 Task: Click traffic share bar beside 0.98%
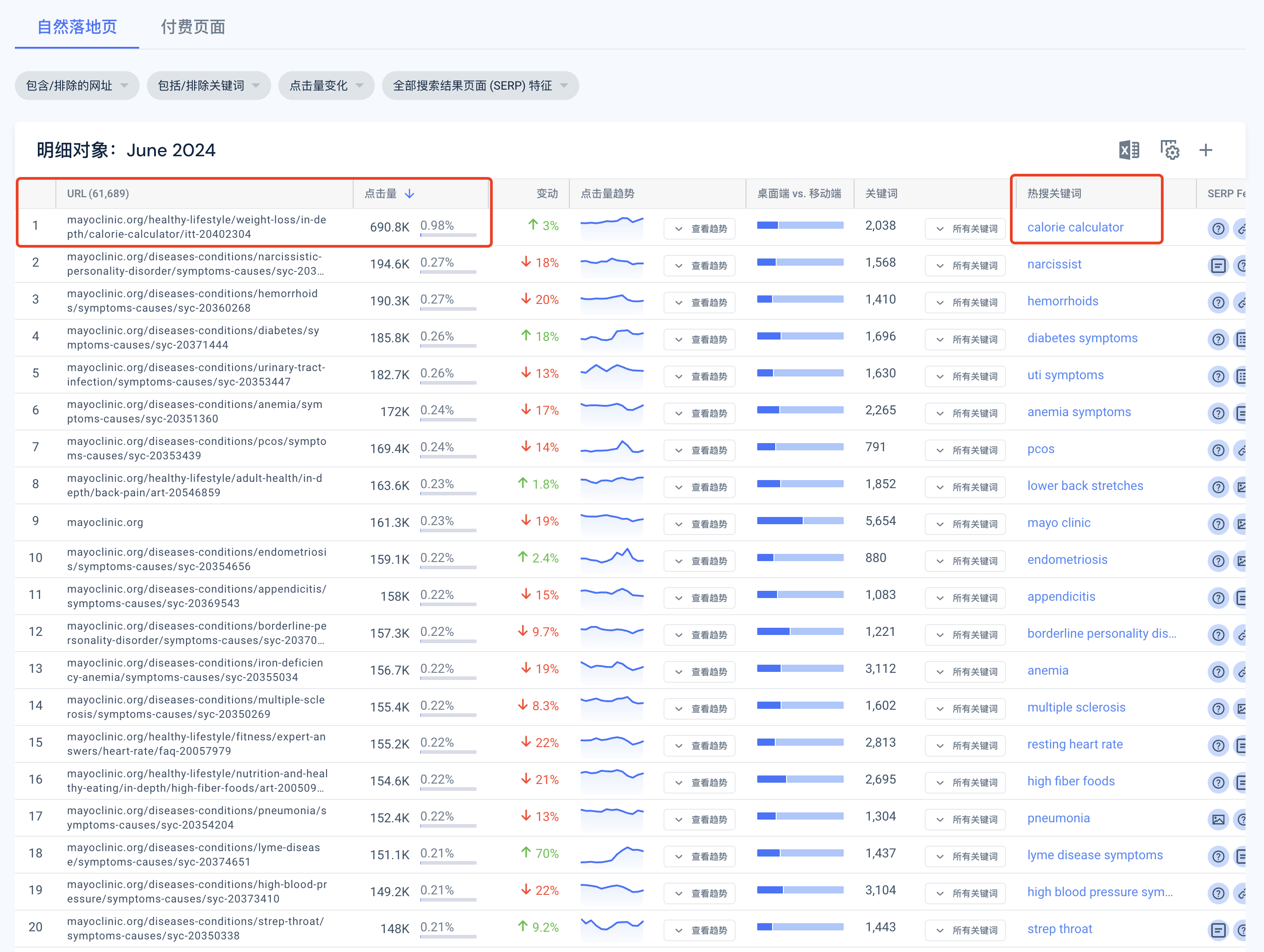(448, 235)
